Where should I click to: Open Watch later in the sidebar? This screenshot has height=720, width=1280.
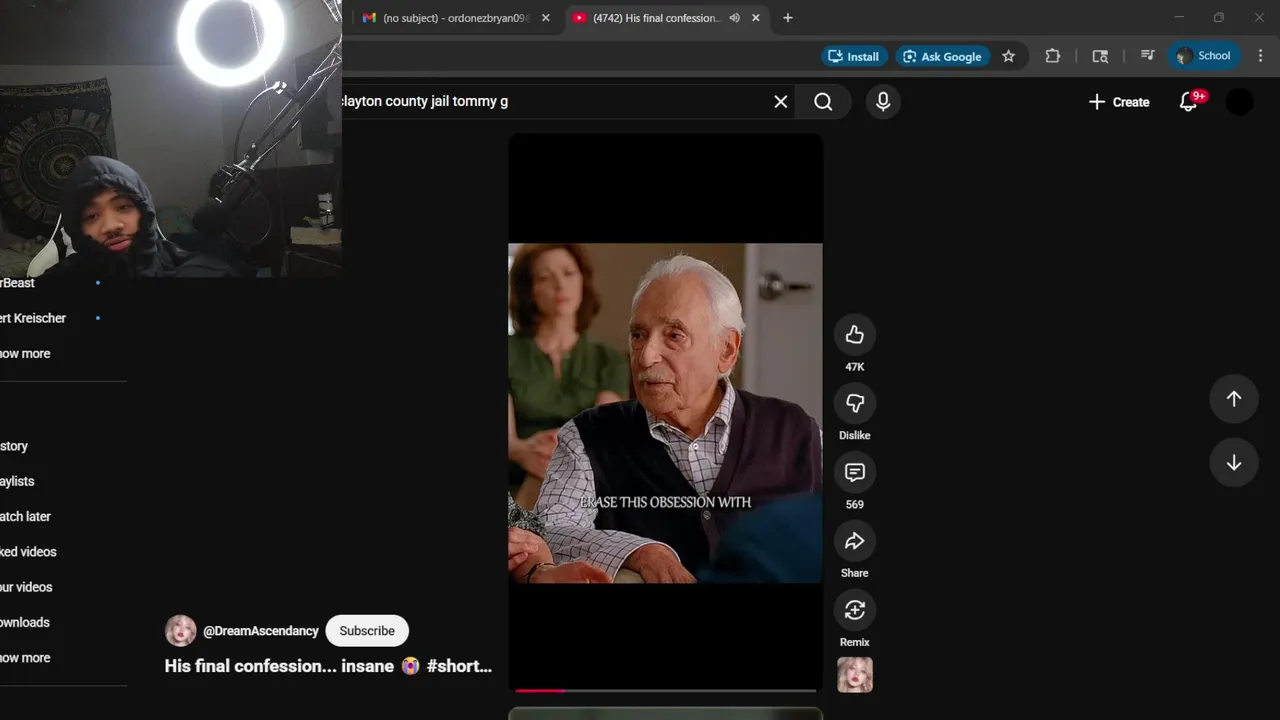click(25, 517)
